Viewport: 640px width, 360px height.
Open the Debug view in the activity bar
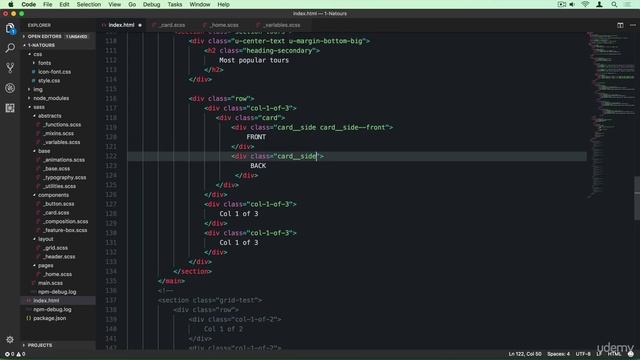10,88
